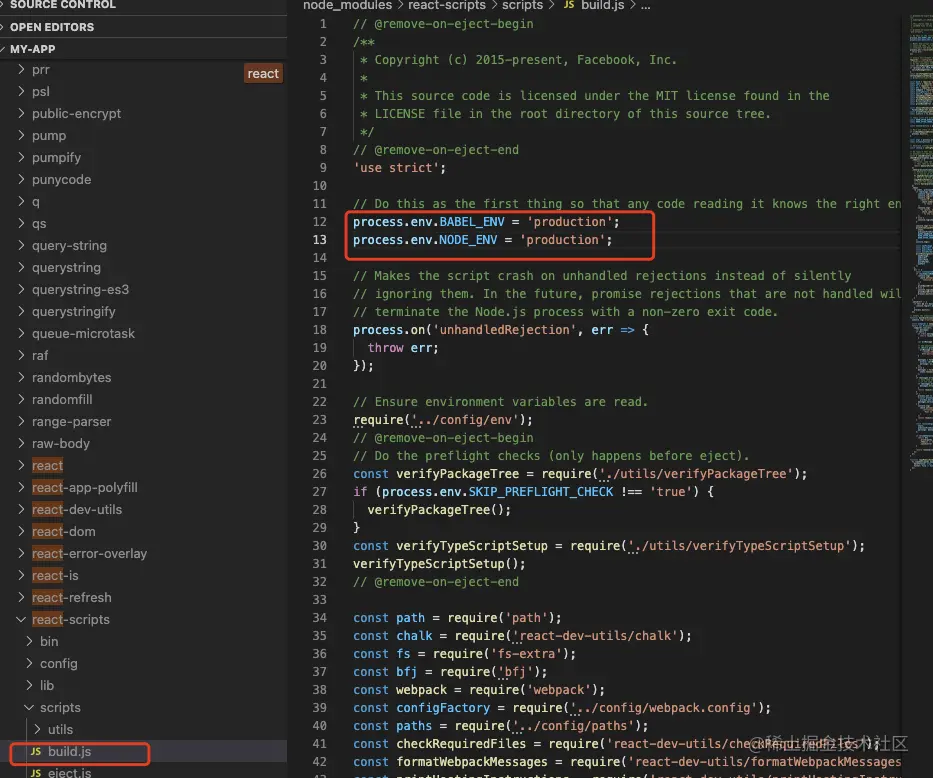Click the react filter label in explorer
This screenshot has width=933, height=778.
pyautogui.click(x=263, y=73)
